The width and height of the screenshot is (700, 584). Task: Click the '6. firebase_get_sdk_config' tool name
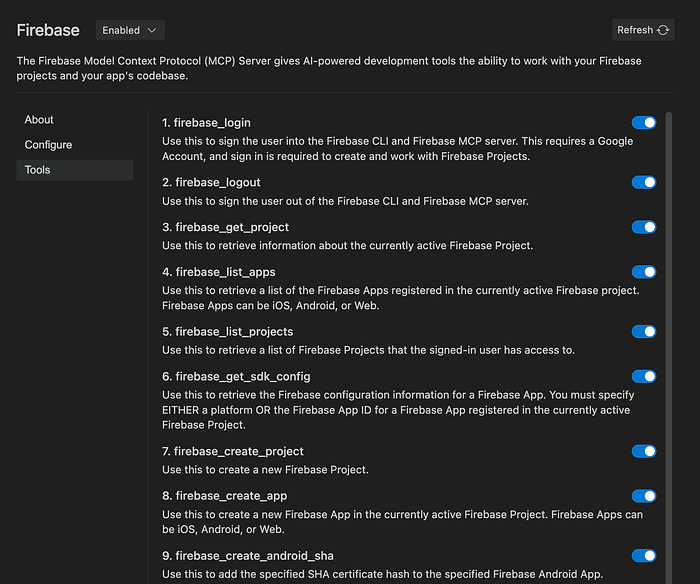click(236, 376)
